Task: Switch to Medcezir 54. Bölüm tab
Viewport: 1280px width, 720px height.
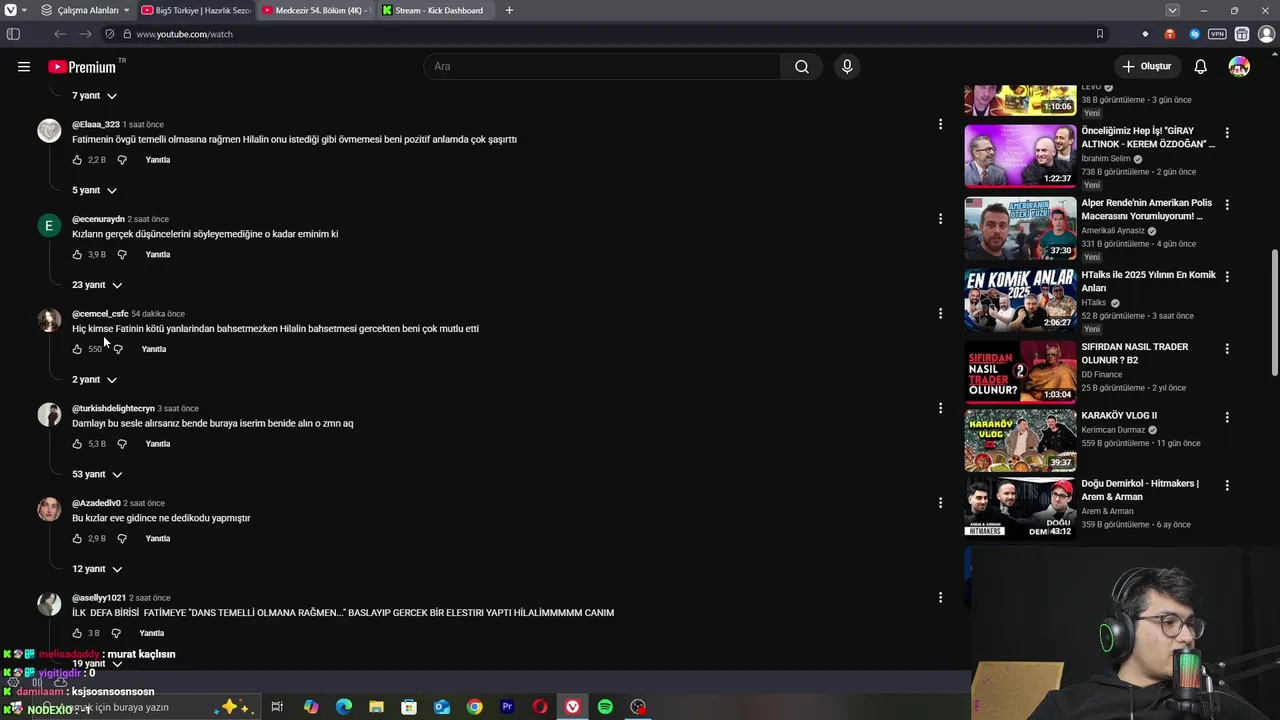Action: click(316, 10)
